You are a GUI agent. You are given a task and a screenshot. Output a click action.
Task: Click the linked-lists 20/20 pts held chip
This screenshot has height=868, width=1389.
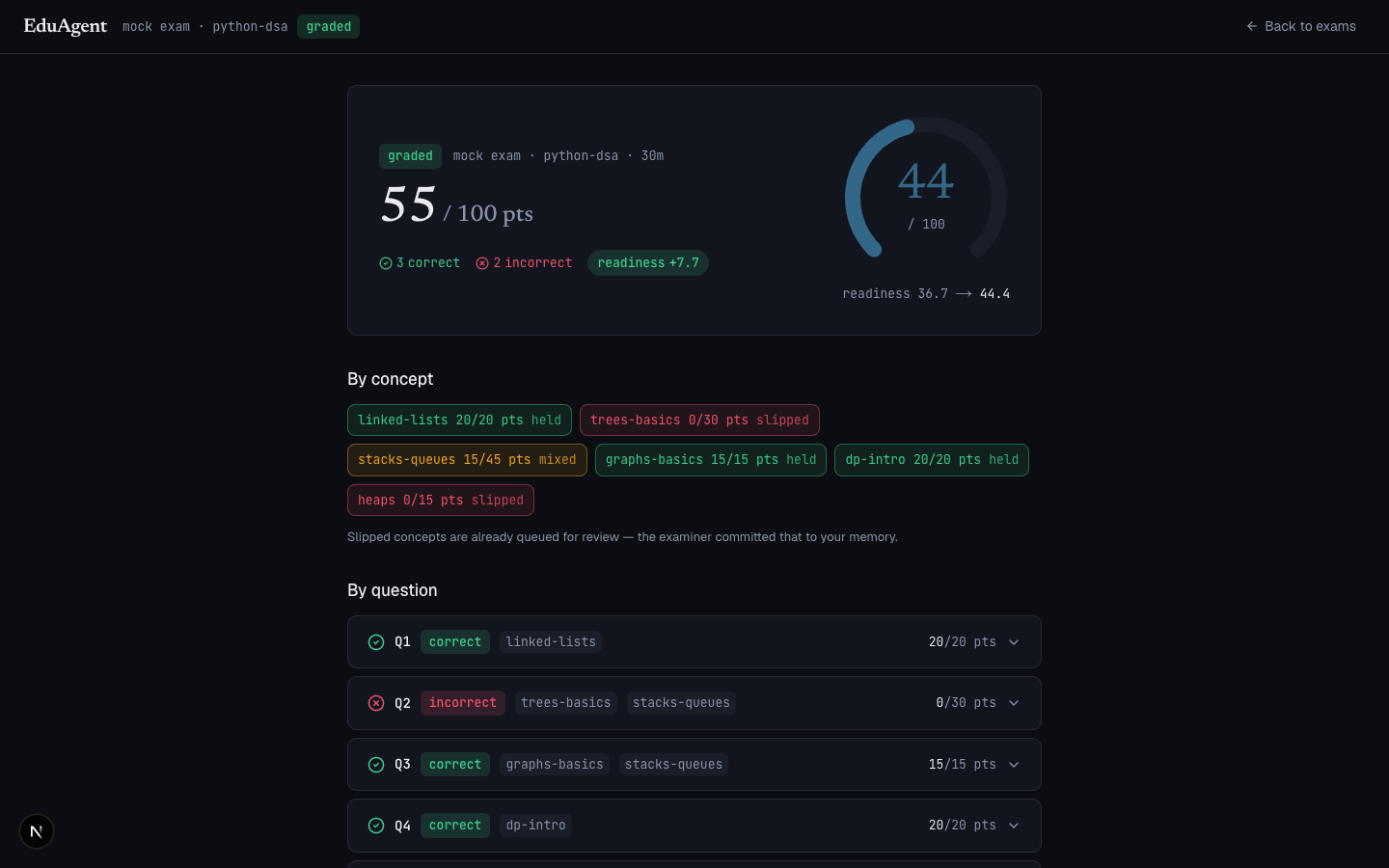[x=459, y=420]
